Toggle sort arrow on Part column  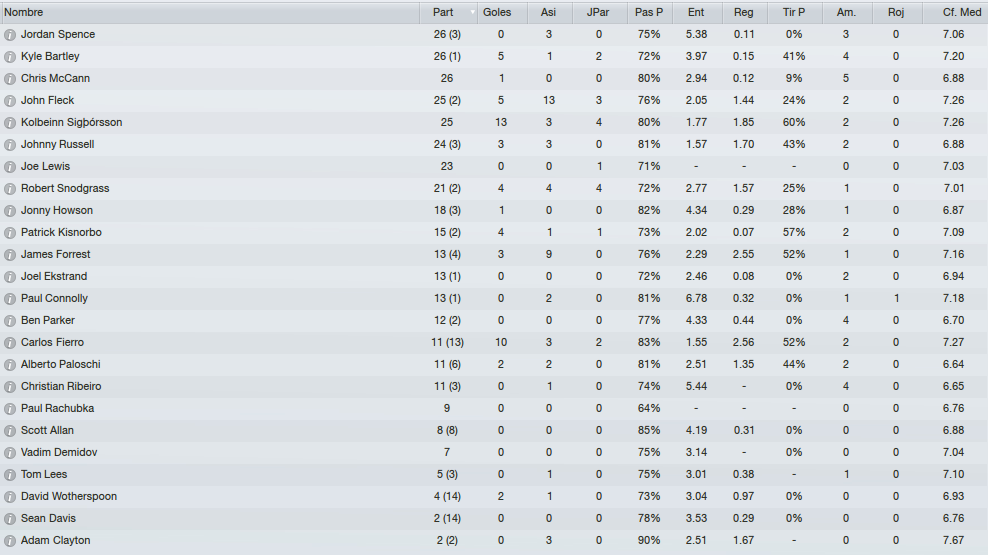point(473,13)
